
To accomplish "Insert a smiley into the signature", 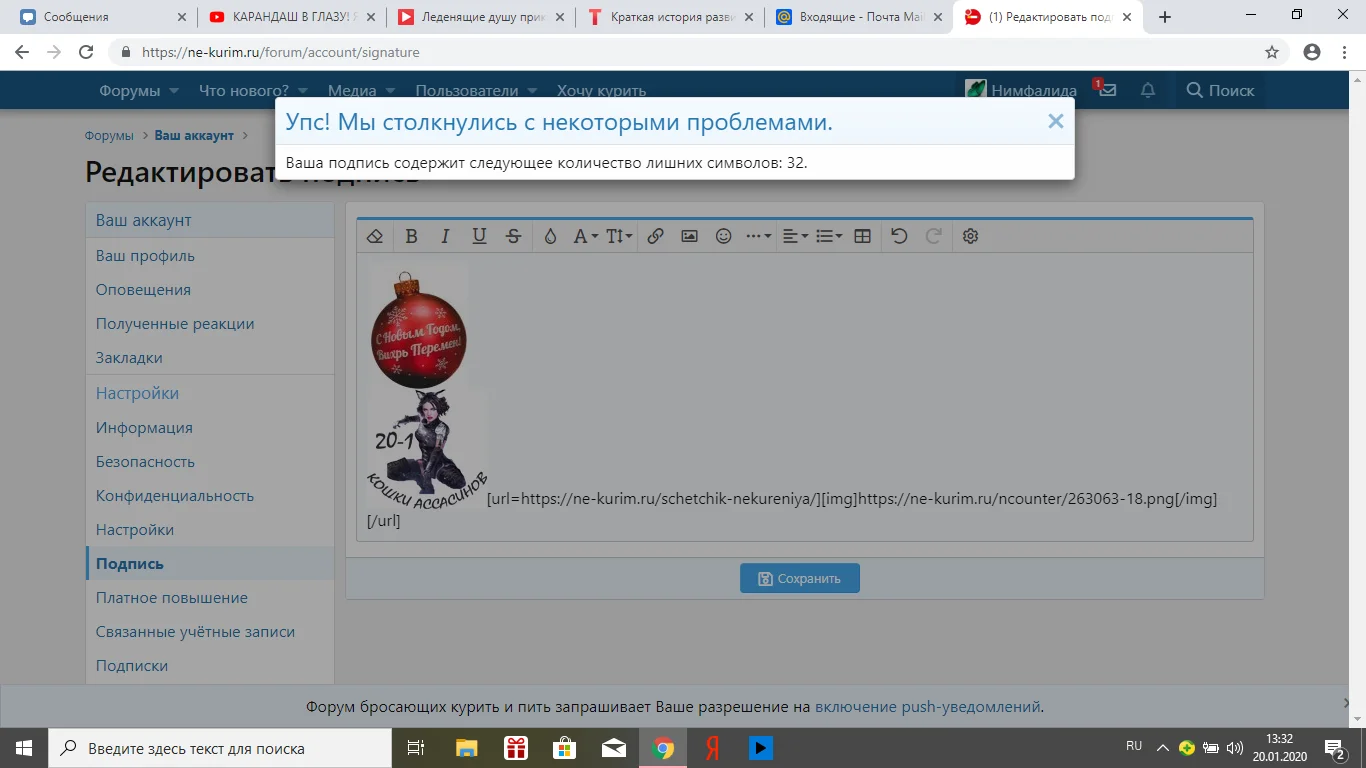I will tap(723, 236).
